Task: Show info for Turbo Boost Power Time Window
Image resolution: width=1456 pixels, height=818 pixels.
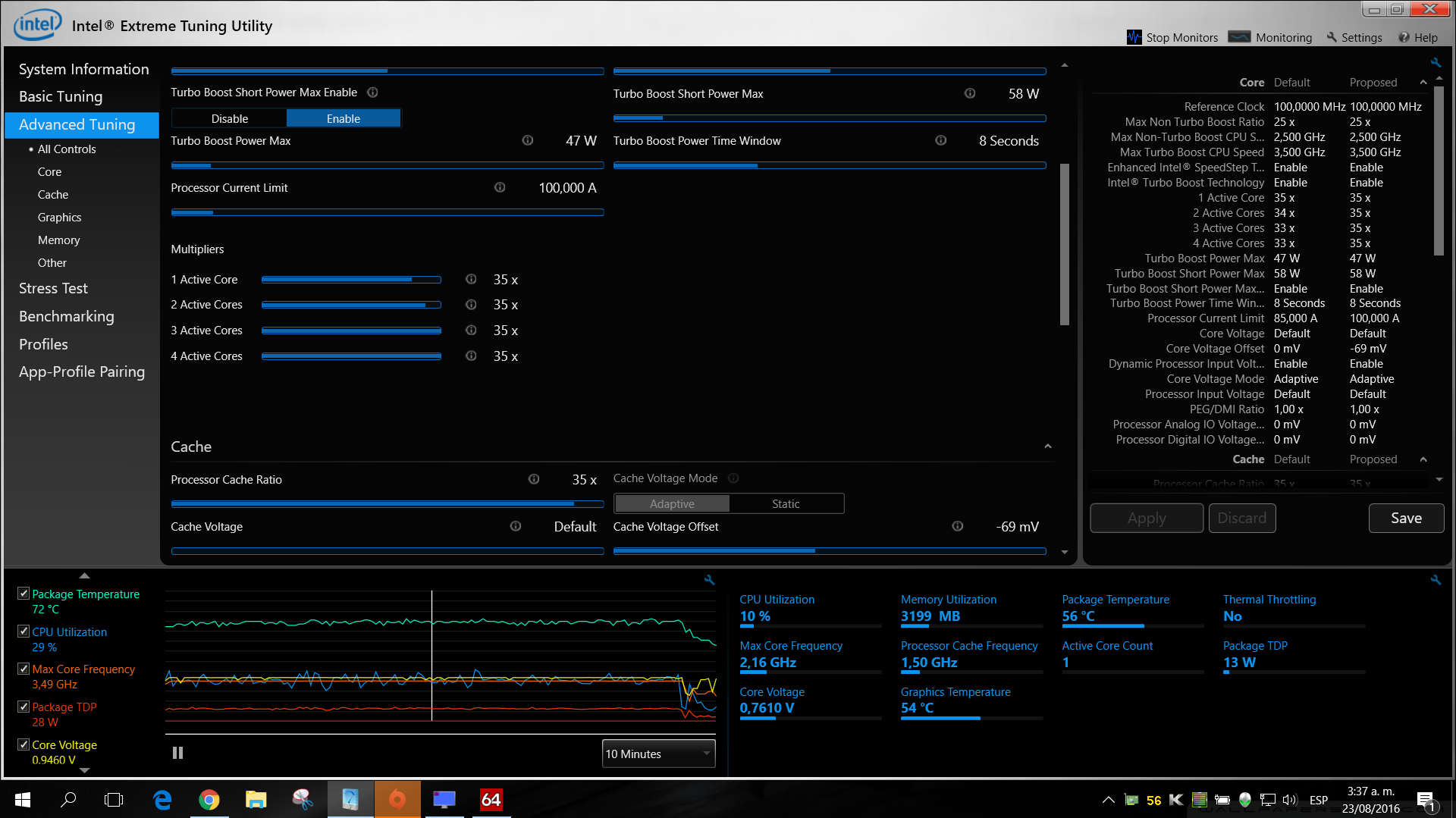Action: [940, 140]
